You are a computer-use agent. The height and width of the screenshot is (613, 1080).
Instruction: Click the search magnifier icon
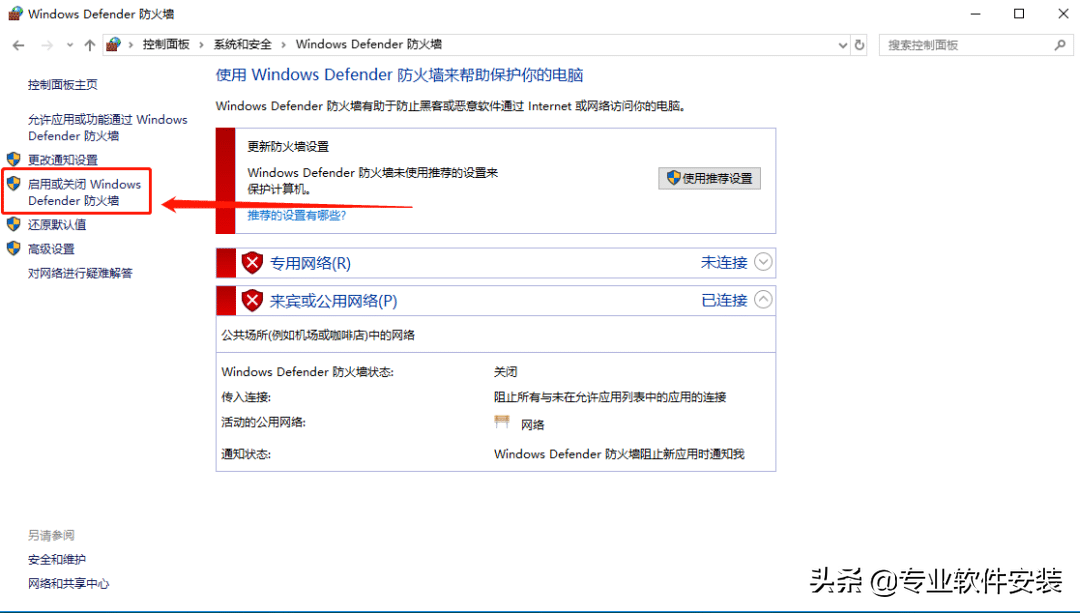coord(1060,45)
